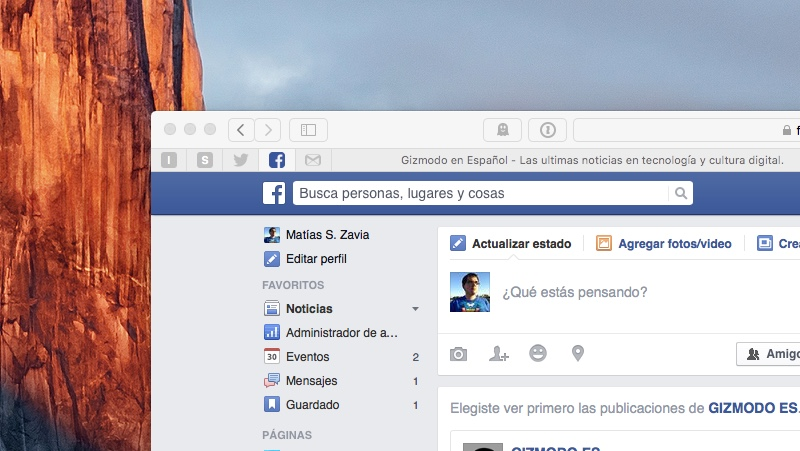
Task: Click the sidebar profile picture thumbnail
Action: [x=272, y=235]
